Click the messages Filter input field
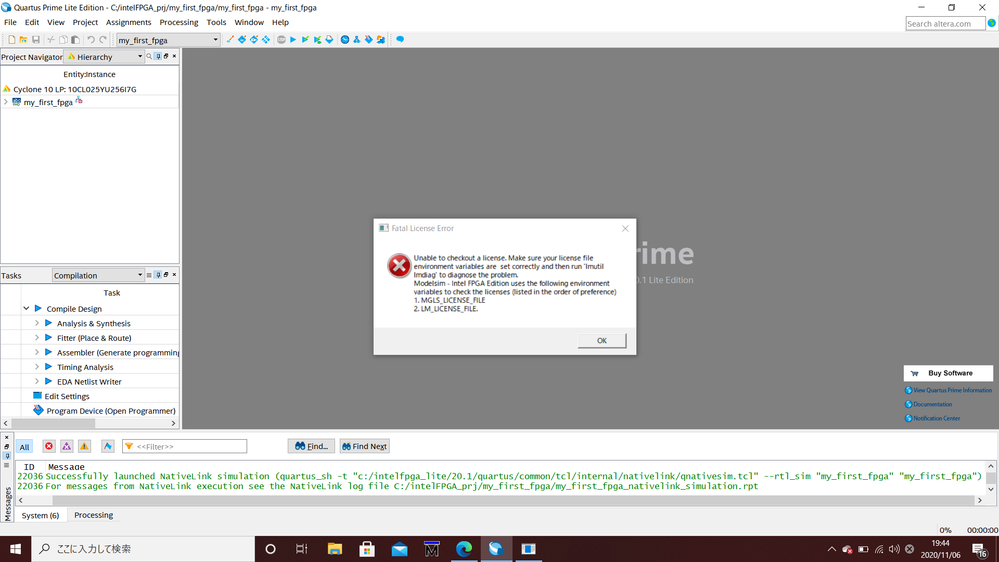The height and width of the screenshot is (562, 999). (184, 446)
